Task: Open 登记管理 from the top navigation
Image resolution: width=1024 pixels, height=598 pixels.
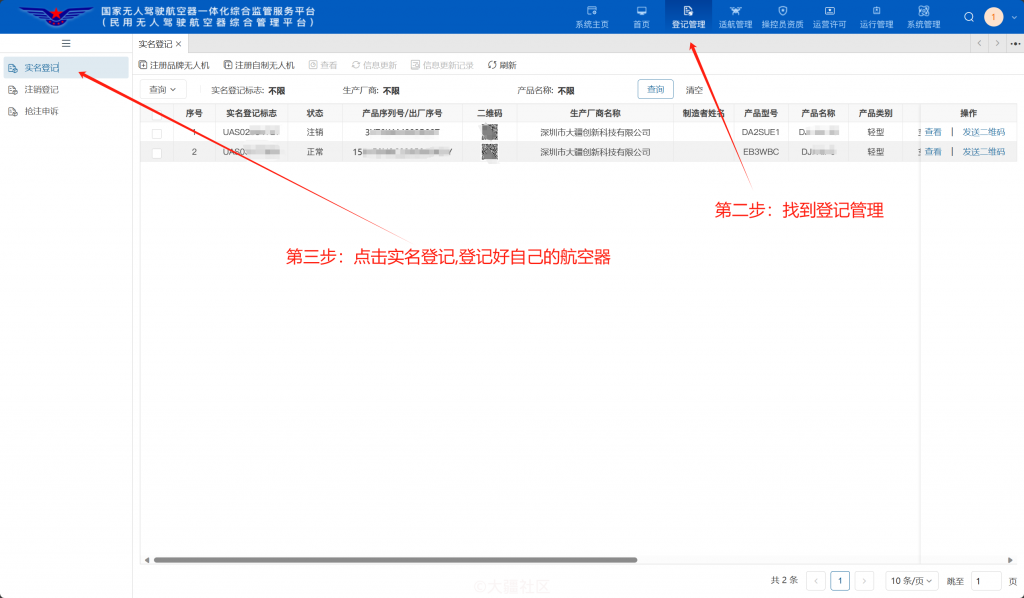Action: point(688,19)
